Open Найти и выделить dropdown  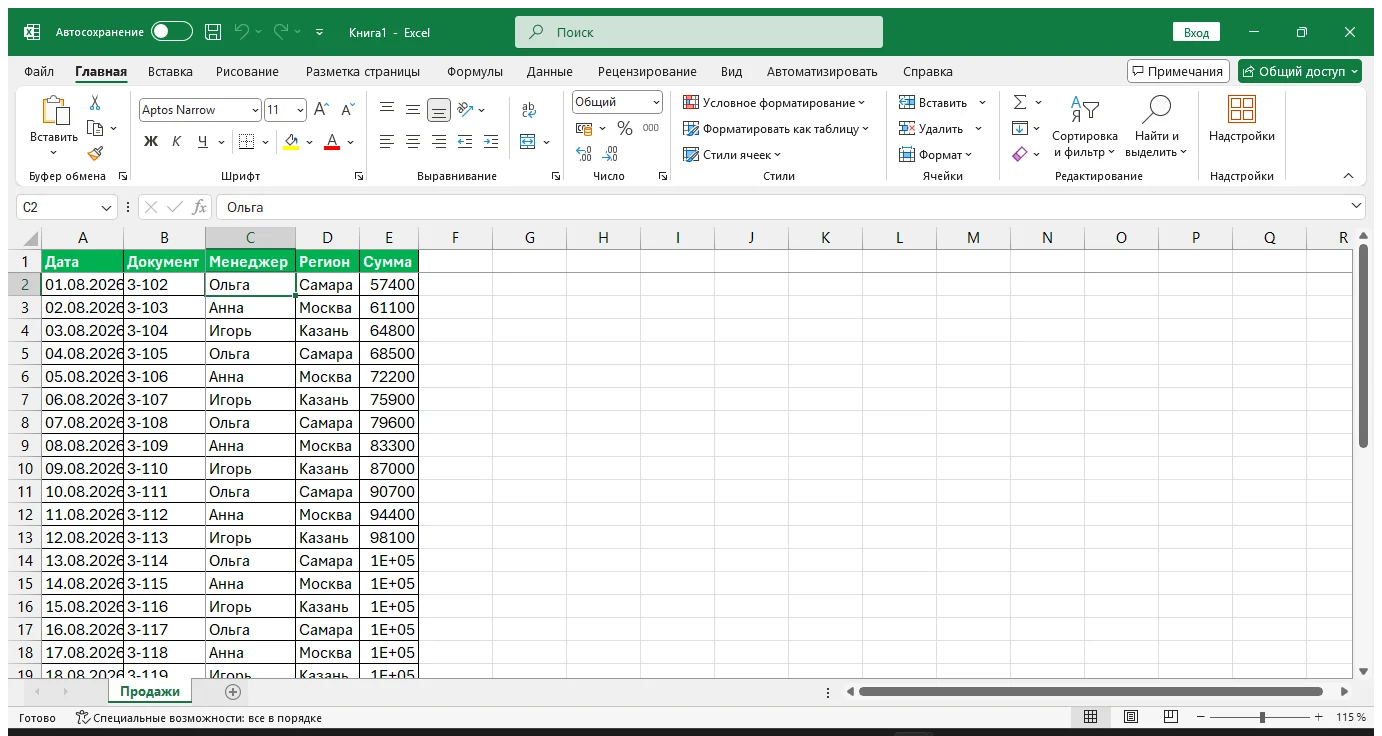(x=1156, y=128)
